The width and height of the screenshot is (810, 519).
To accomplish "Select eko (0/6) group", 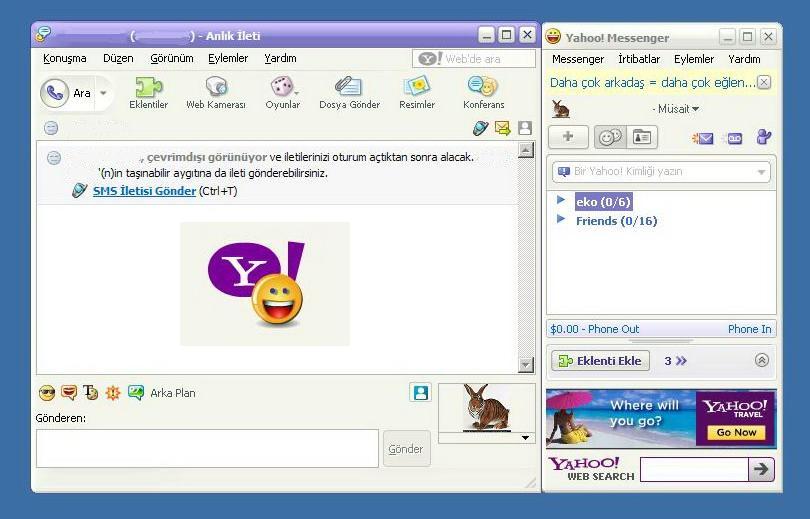I will 603,202.
